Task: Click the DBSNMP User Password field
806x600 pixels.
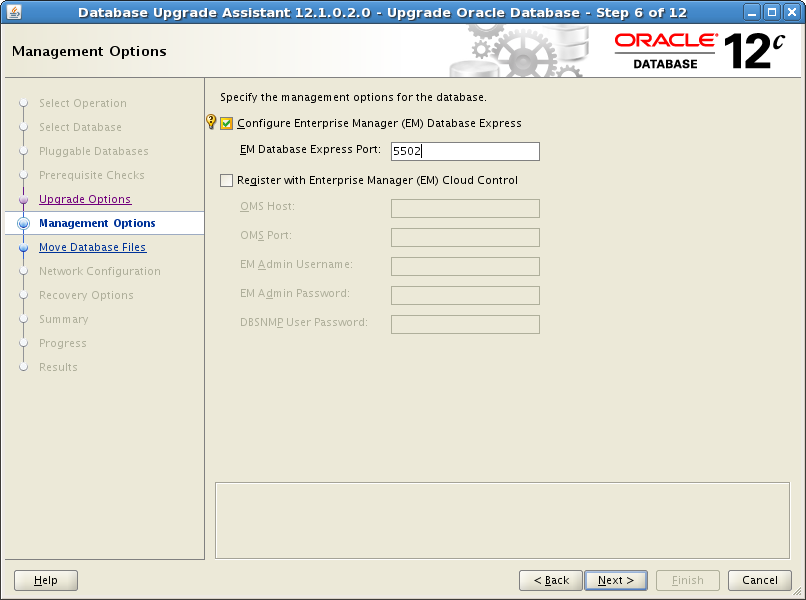Action: pyautogui.click(x=465, y=324)
